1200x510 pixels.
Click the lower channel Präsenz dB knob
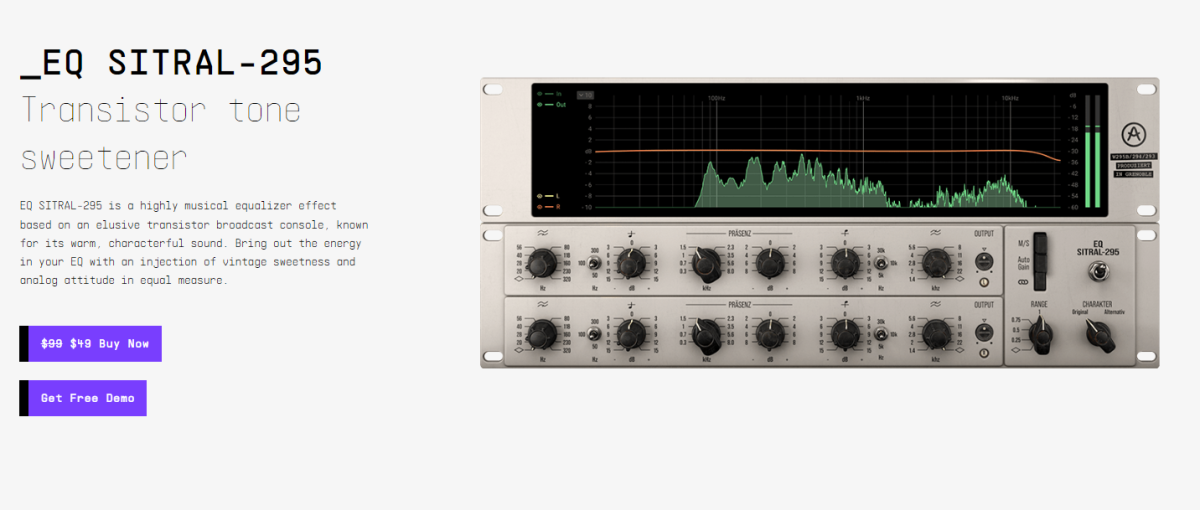click(770, 334)
